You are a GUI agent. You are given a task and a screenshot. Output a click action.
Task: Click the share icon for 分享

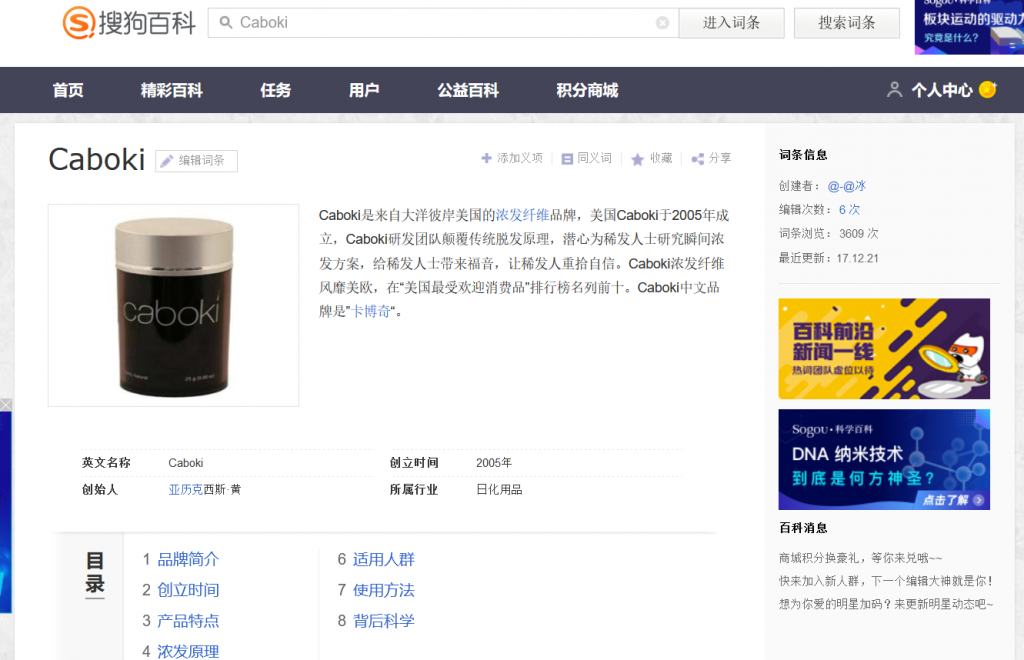point(697,159)
